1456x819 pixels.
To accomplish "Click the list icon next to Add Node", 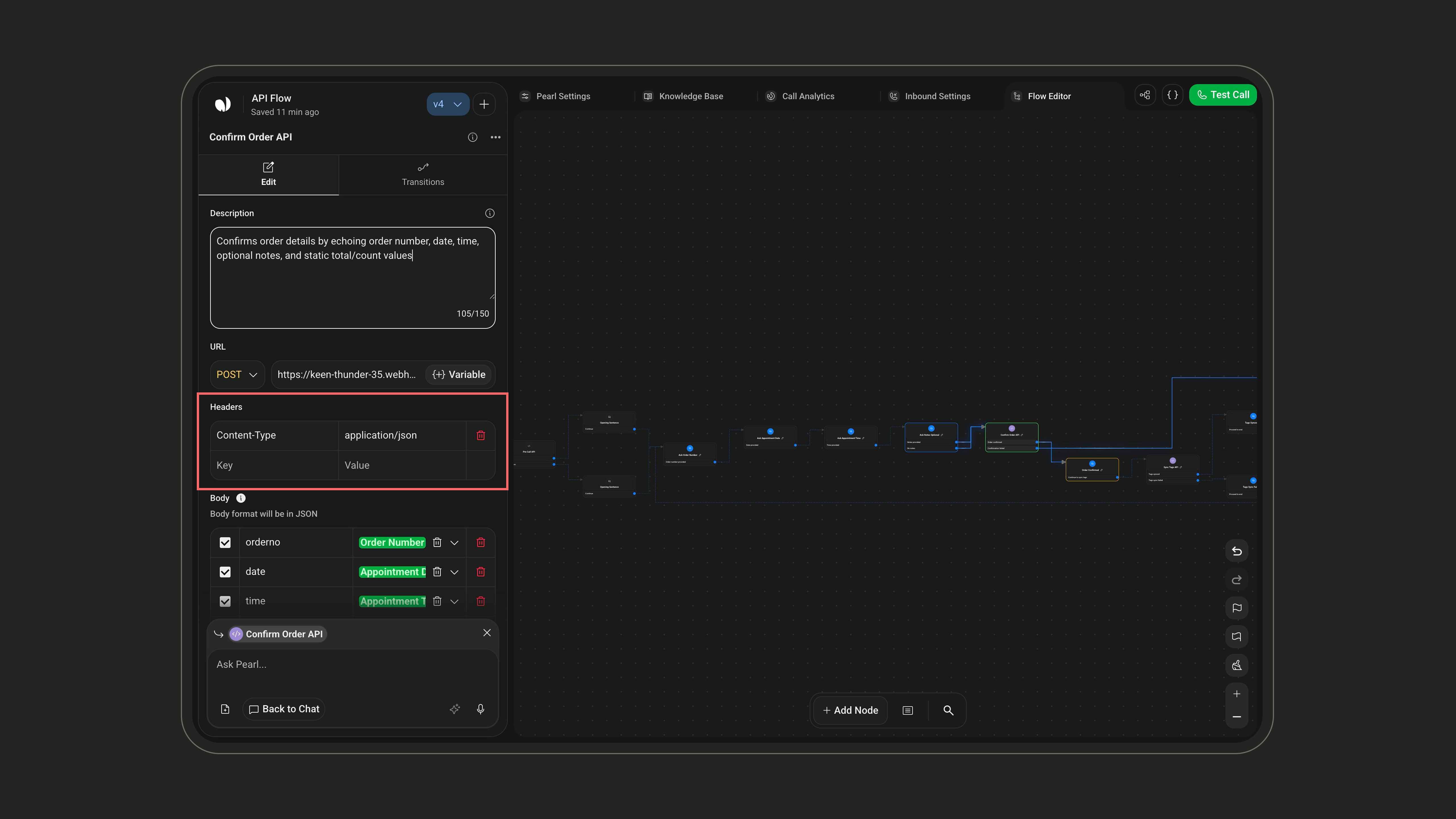I will click(x=908, y=710).
